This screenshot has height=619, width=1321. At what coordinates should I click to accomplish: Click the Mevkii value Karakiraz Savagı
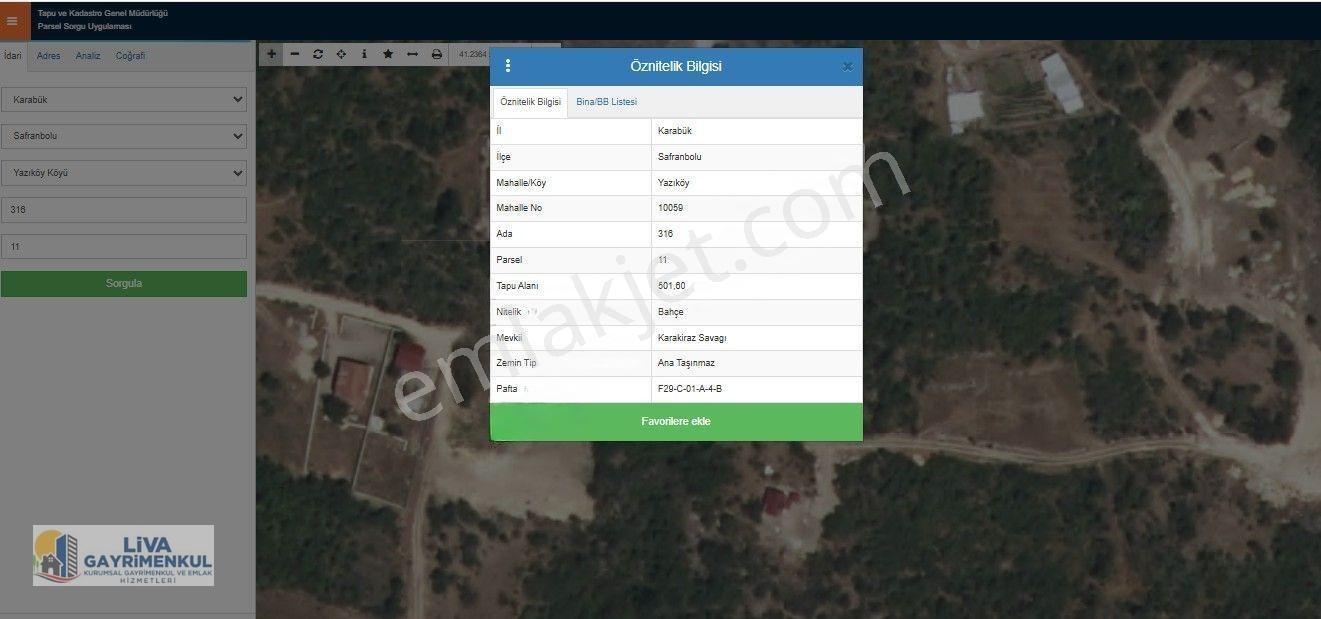click(692, 338)
